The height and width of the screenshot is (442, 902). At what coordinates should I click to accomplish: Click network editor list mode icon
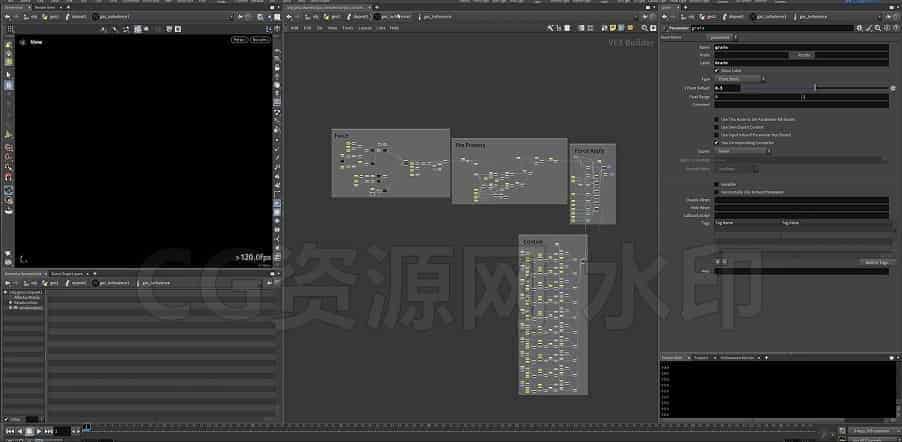567,28
